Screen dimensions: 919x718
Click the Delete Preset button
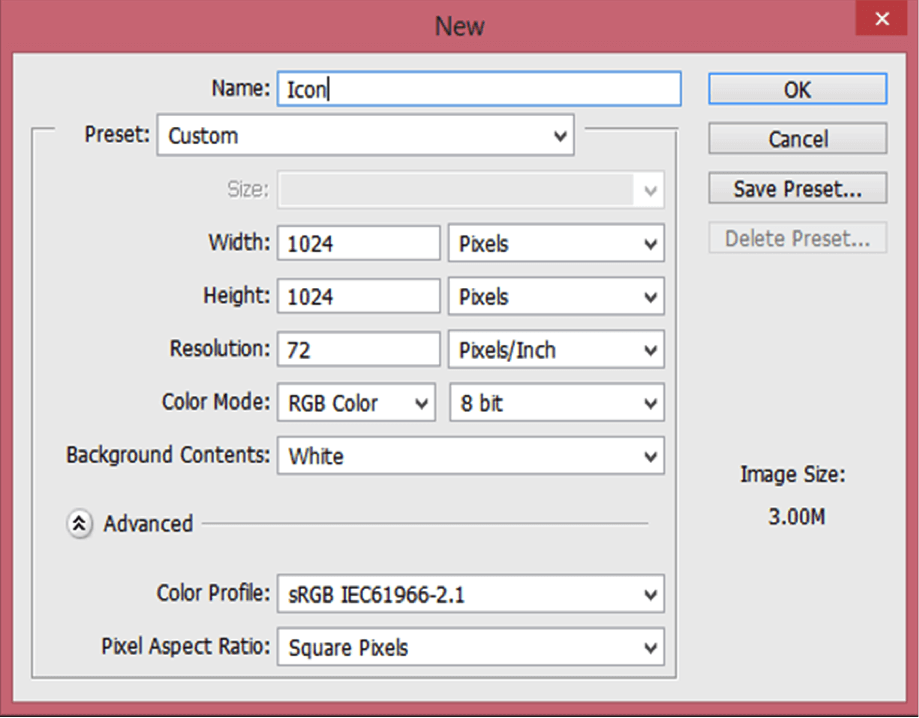[x=797, y=238]
